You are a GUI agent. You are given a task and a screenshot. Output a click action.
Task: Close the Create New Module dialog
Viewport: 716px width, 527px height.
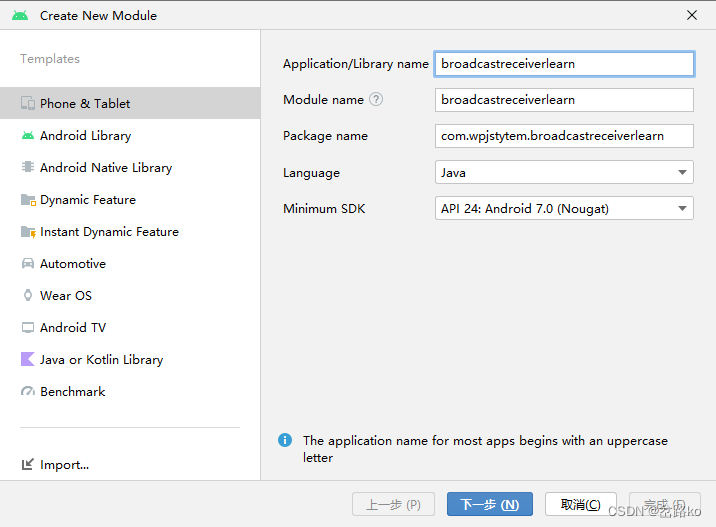click(x=692, y=15)
